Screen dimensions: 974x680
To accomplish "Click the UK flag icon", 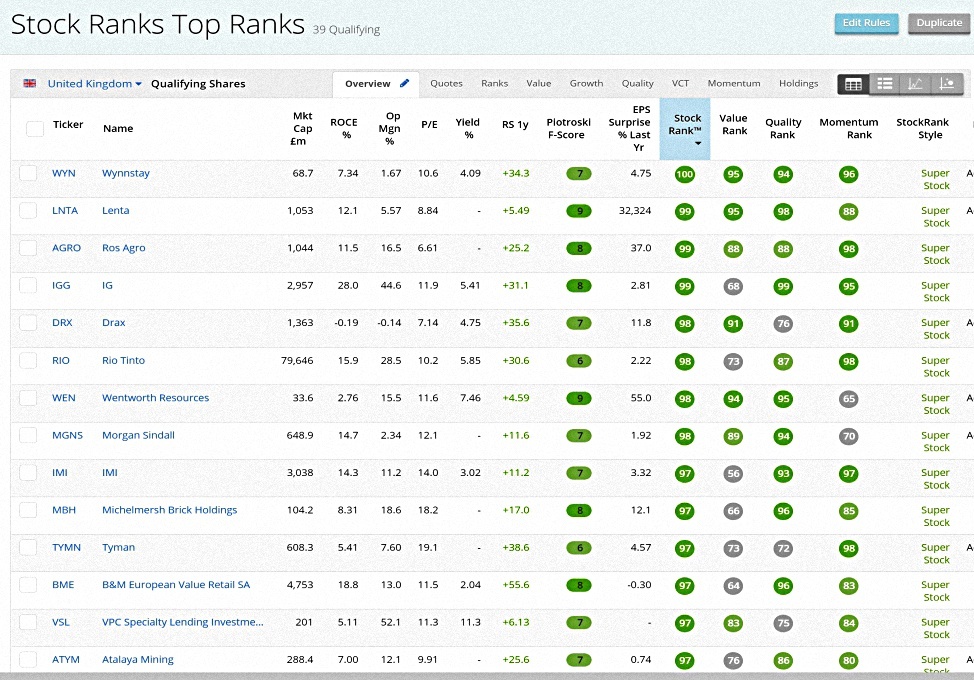I will point(30,83).
